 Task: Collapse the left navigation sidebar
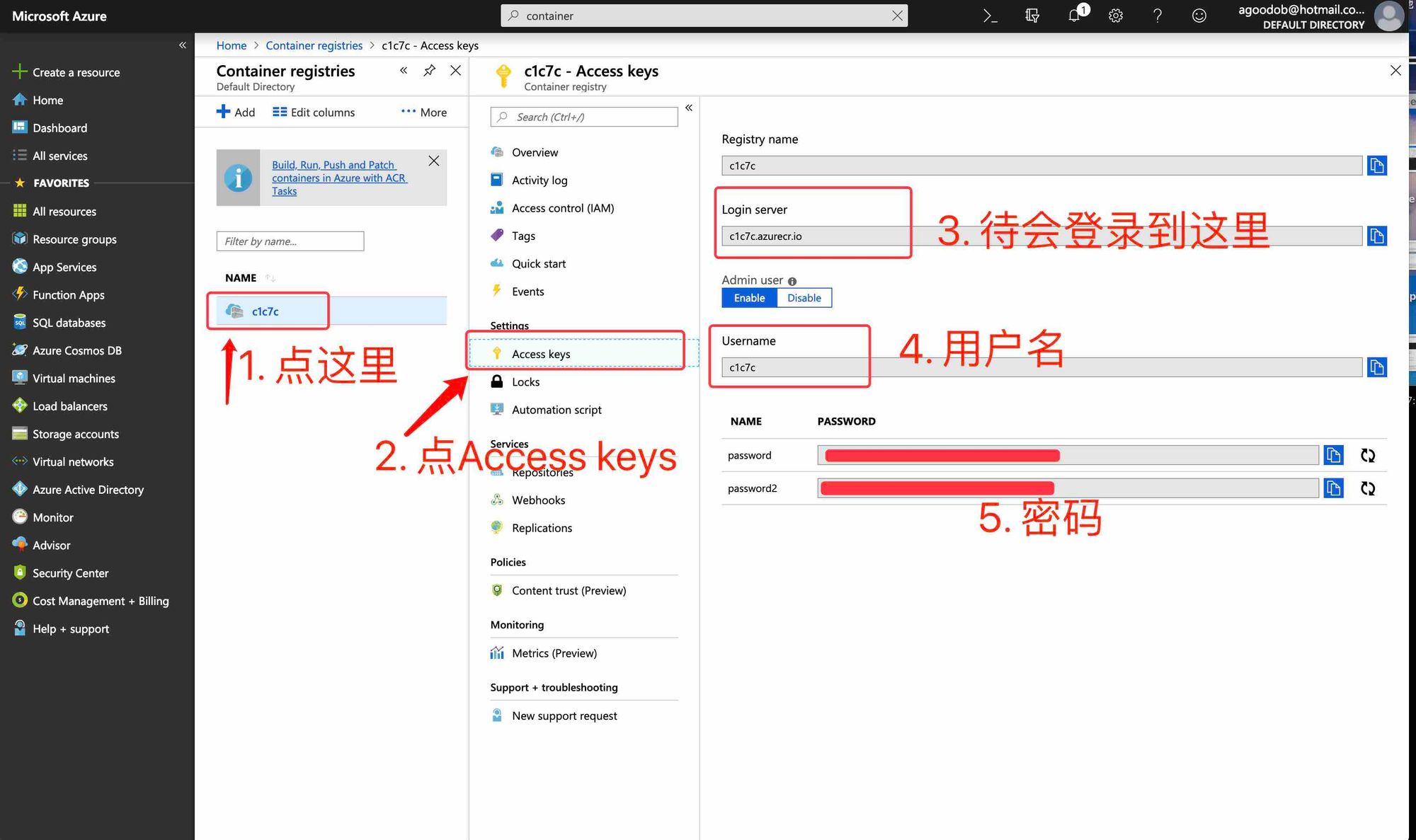(x=182, y=45)
